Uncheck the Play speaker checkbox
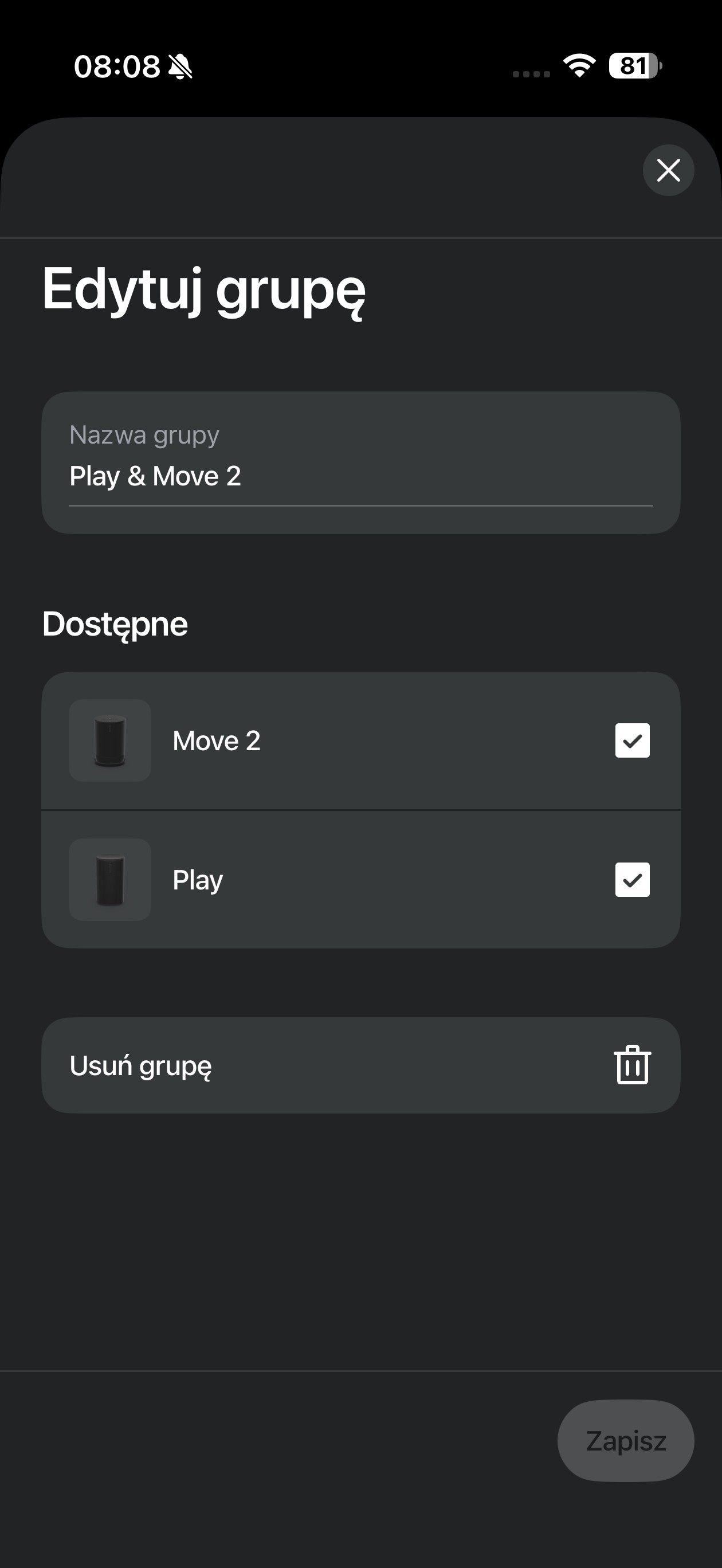The width and height of the screenshot is (722, 1568). [633, 880]
